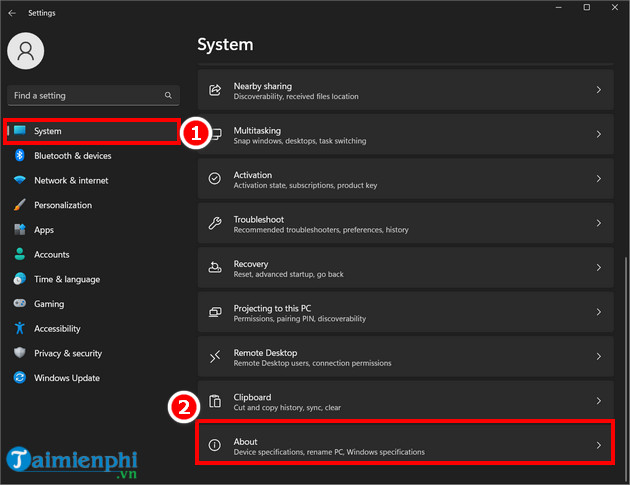Open the About title
The height and width of the screenshot is (485, 630).
click(x=245, y=442)
